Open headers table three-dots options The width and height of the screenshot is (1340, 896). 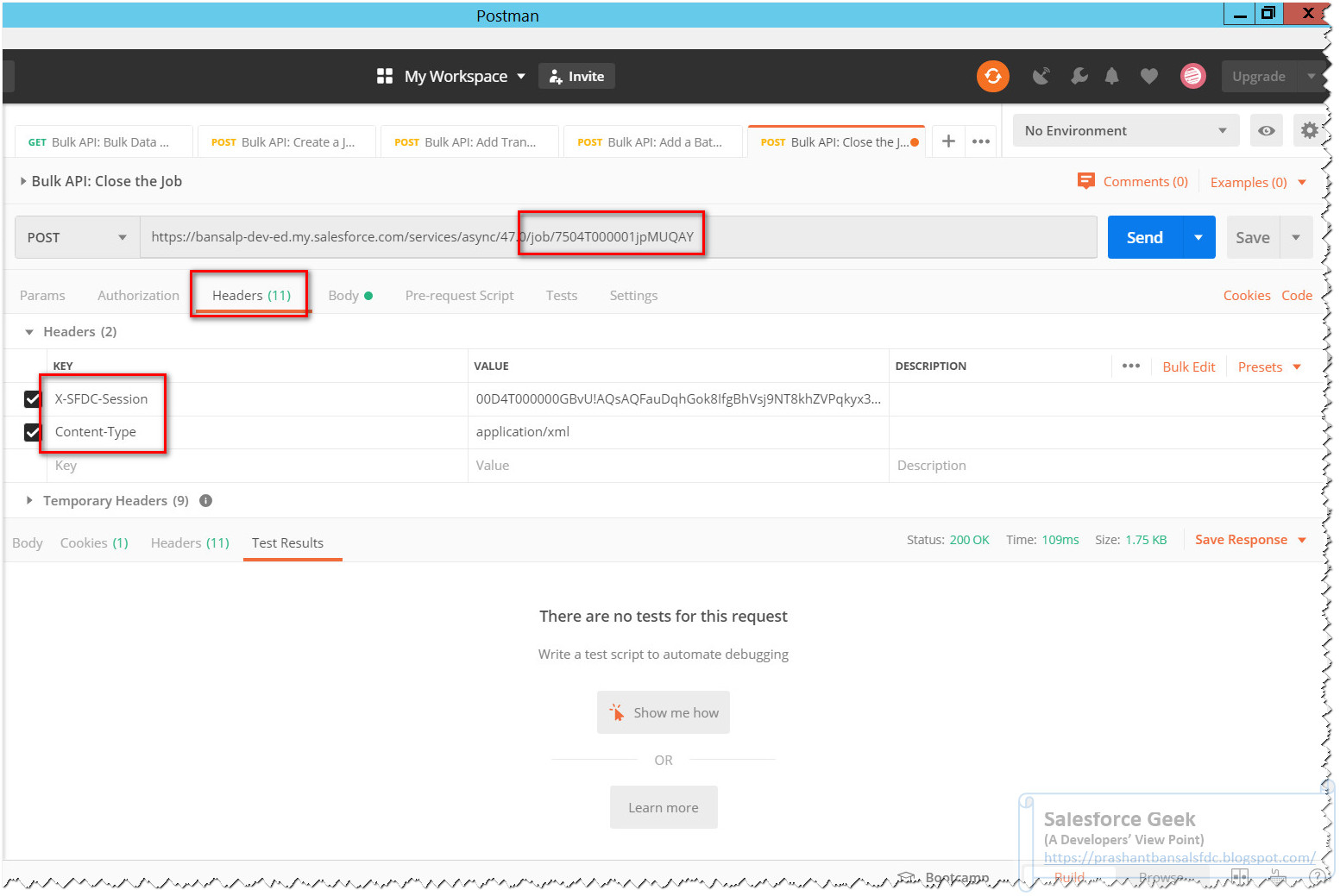[1131, 366]
